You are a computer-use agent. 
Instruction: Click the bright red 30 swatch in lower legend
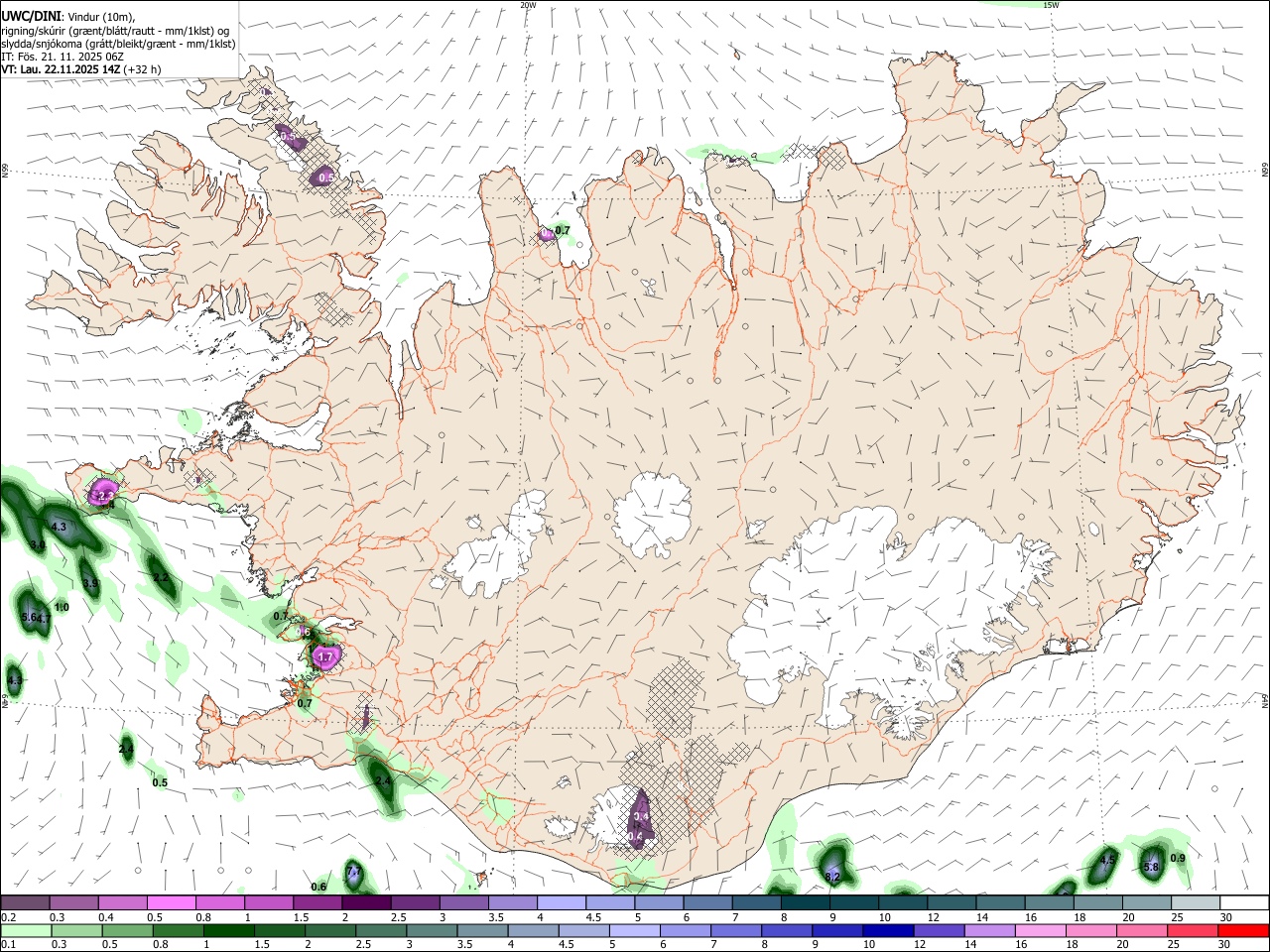[1244, 930]
